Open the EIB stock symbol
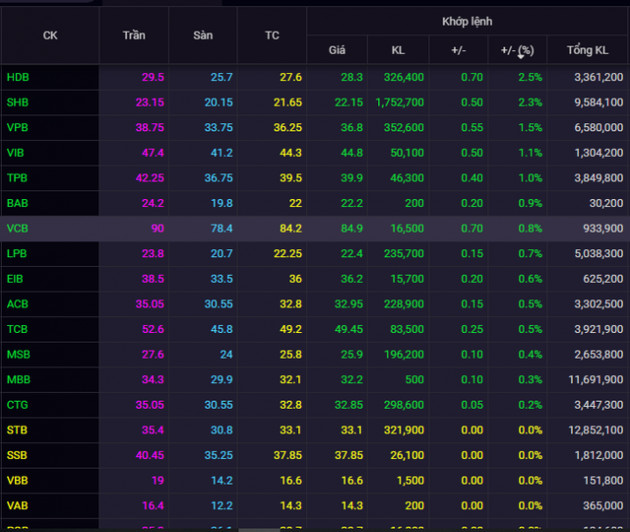The height and width of the screenshot is (532, 630). [15, 279]
